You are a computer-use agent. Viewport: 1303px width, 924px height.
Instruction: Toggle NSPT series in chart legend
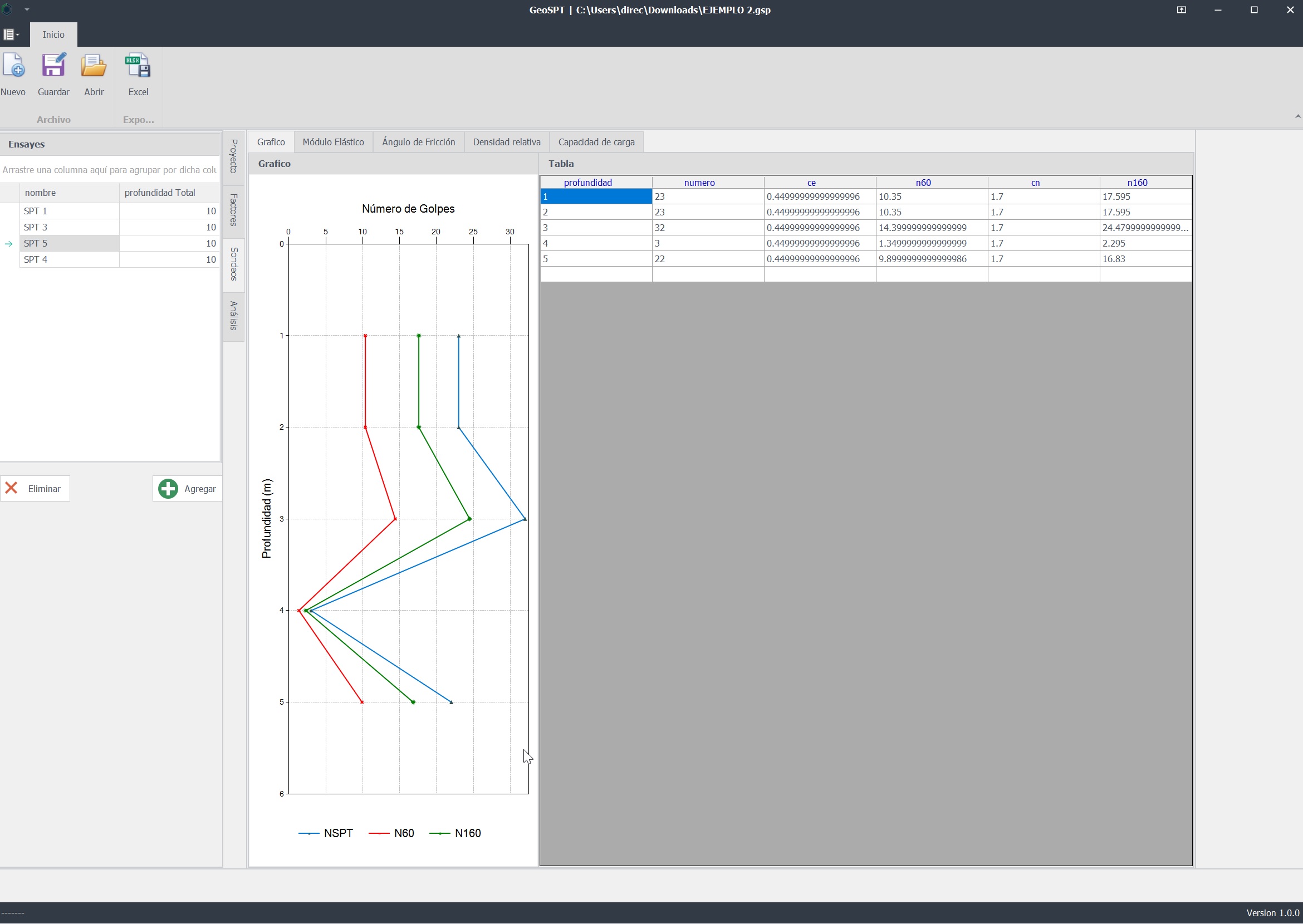(x=337, y=833)
